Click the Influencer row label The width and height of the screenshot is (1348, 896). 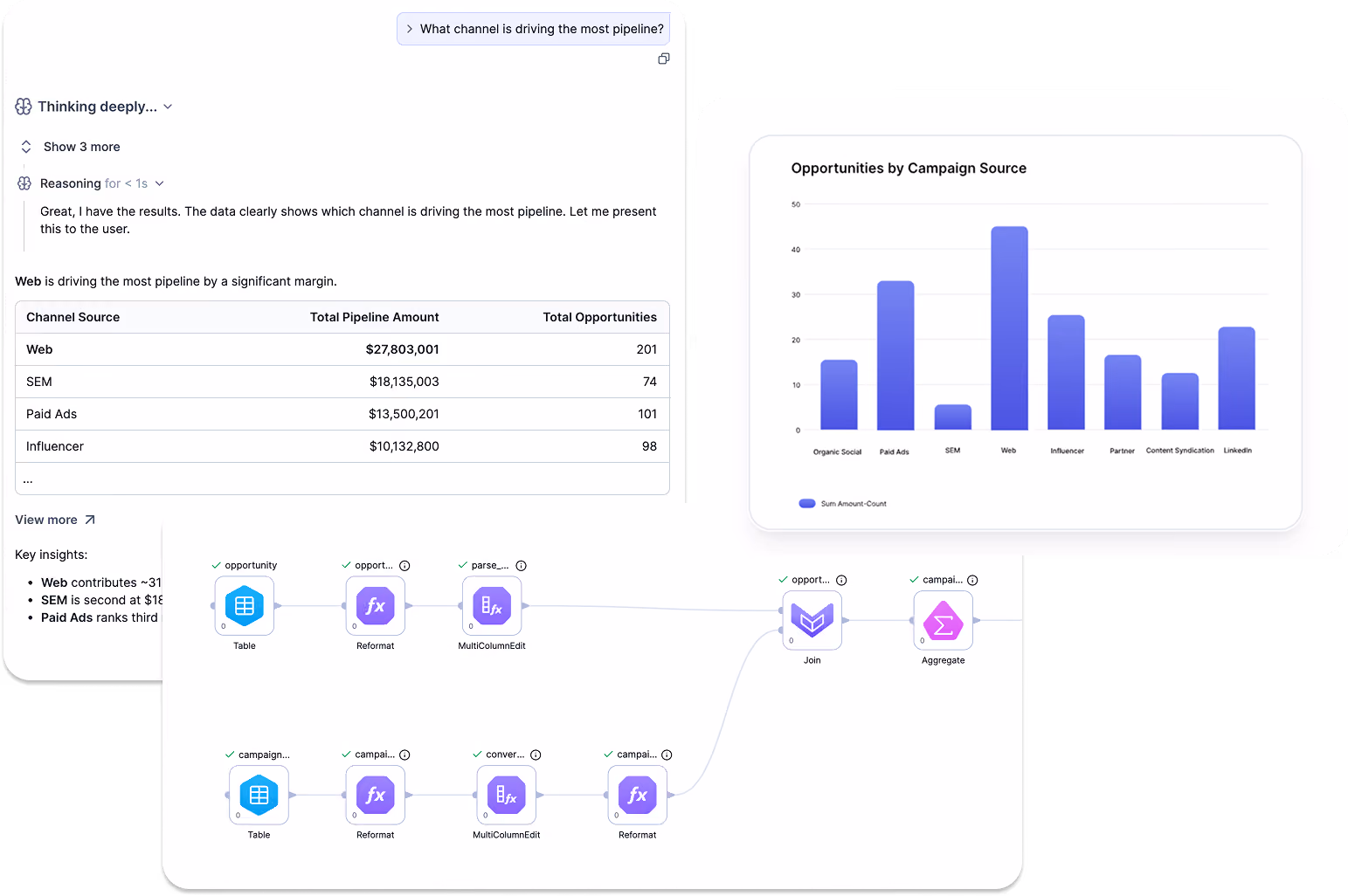point(55,446)
